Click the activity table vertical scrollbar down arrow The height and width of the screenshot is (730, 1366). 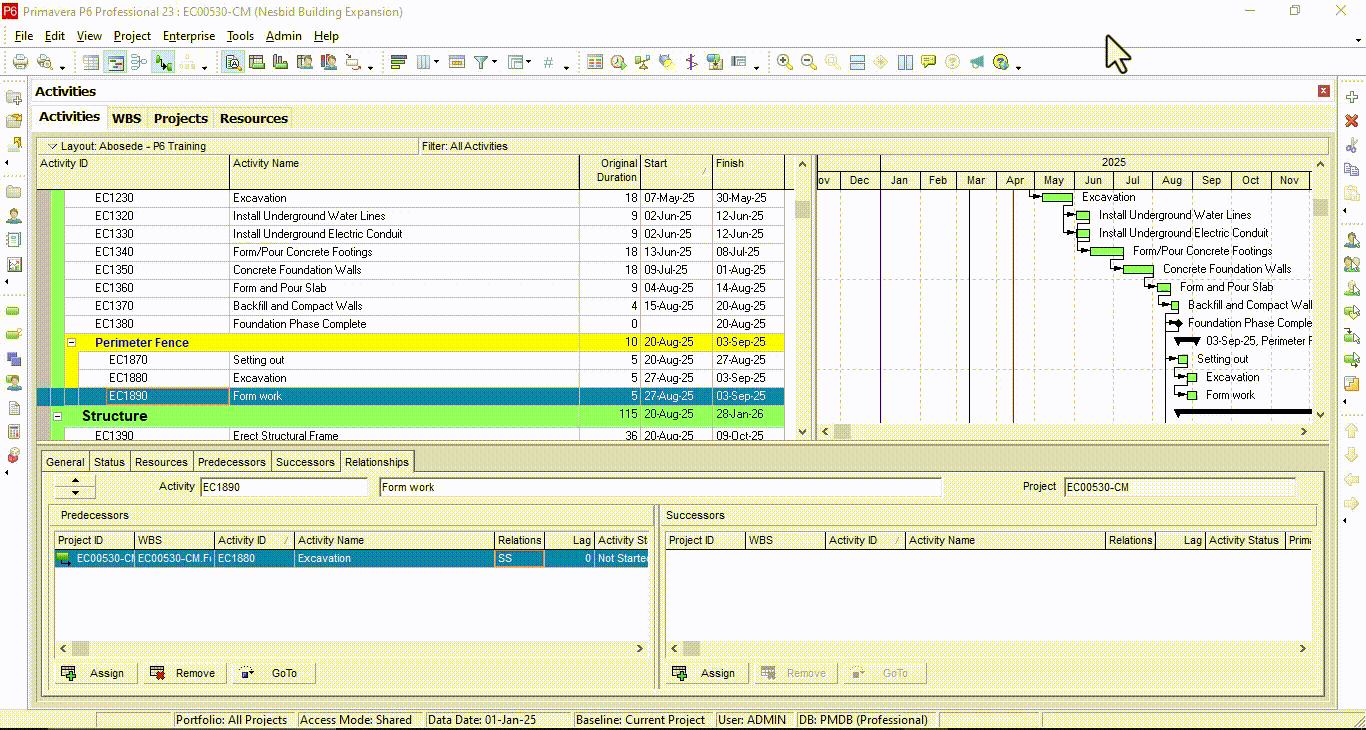(x=802, y=431)
